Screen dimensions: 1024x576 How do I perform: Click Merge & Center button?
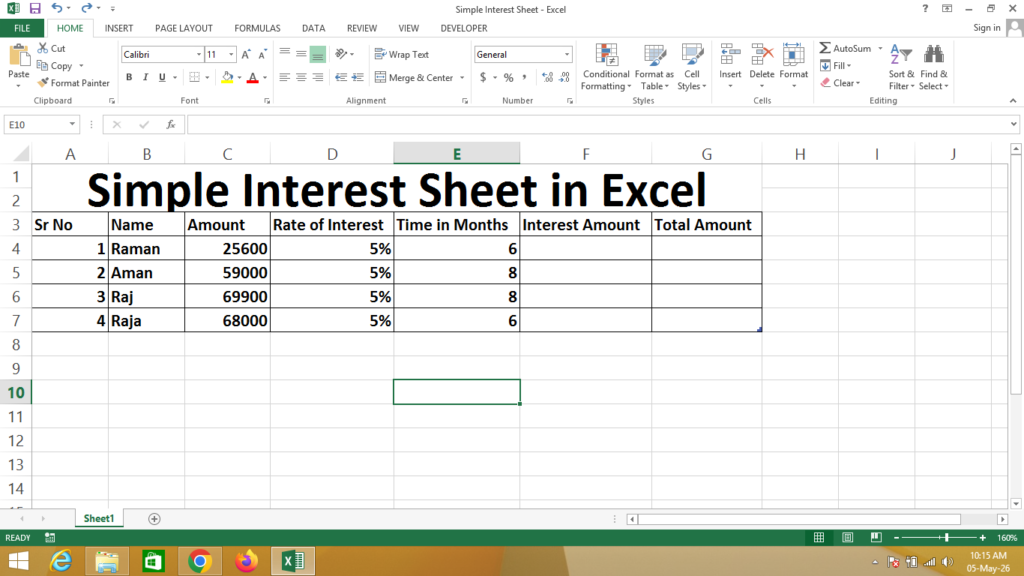tap(414, 78)
